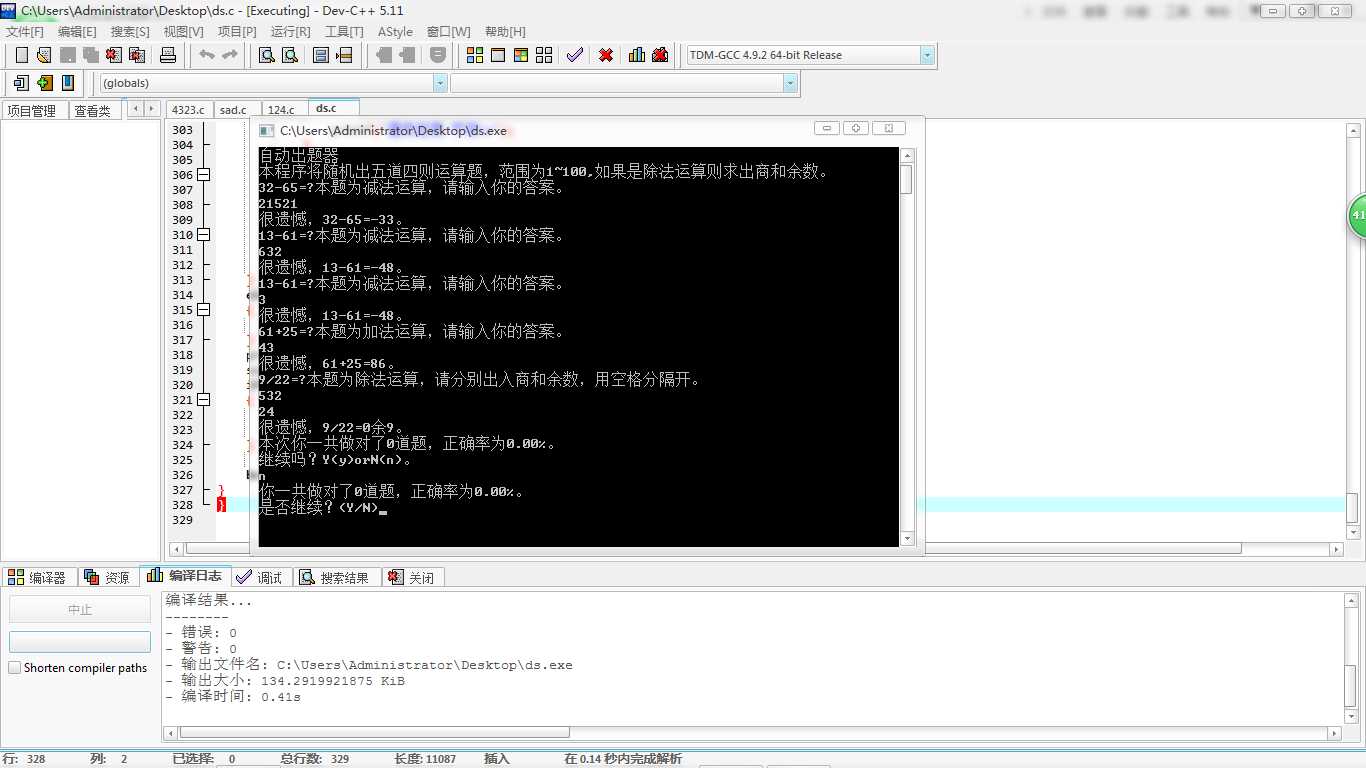1366x768 pixels.
Task: Open the 搜索结果 bottom tab
Action: [x=335, y=578]
